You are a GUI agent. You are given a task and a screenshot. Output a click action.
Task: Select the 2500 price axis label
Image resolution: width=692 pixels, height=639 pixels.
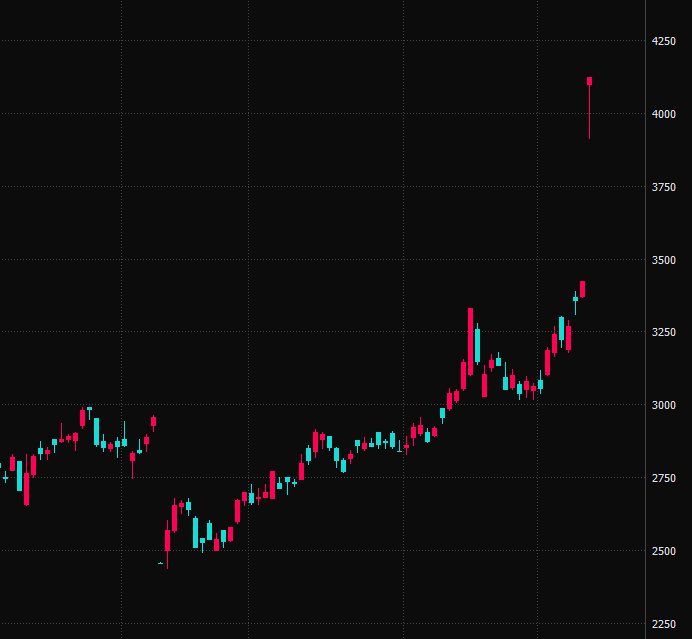point(663,551)
